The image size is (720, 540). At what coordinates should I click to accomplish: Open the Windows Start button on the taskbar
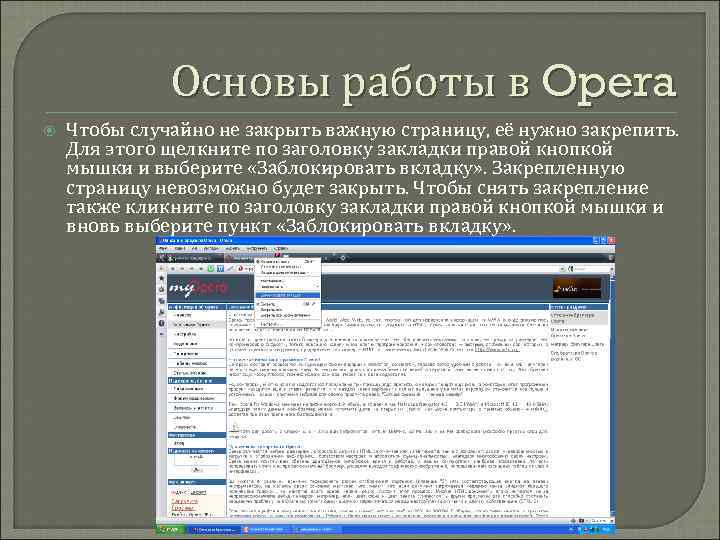170,529
